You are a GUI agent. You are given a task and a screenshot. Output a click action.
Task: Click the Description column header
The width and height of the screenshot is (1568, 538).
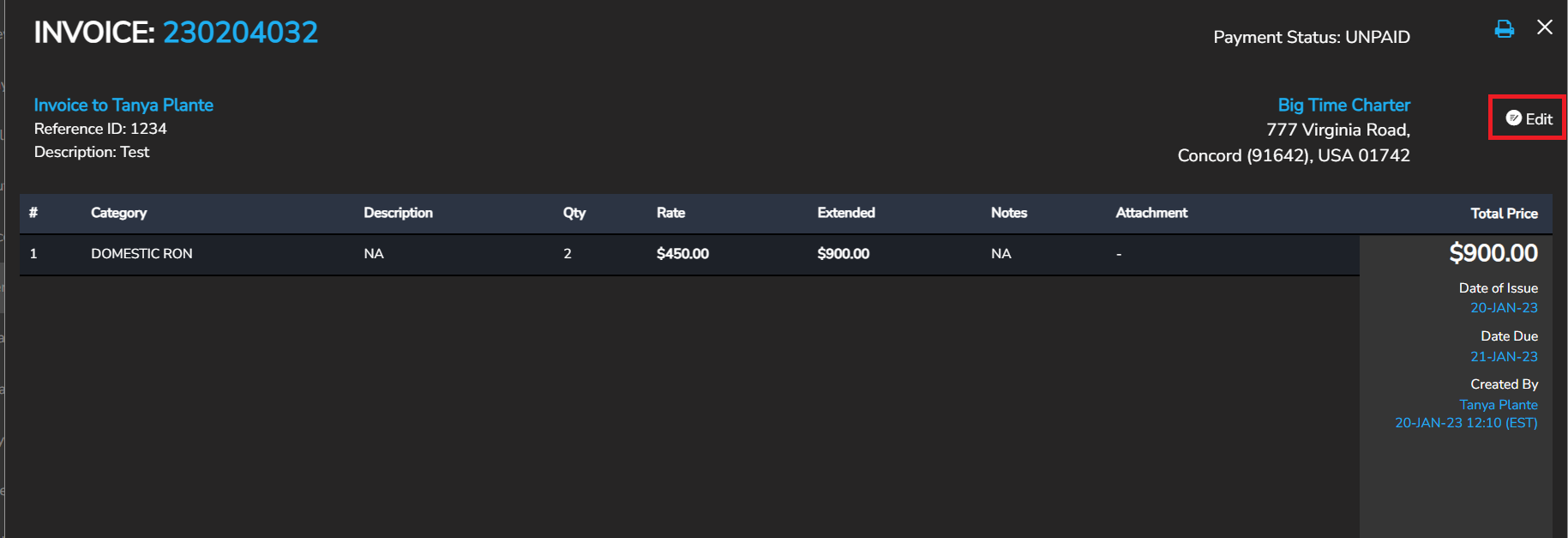point(398,213)
